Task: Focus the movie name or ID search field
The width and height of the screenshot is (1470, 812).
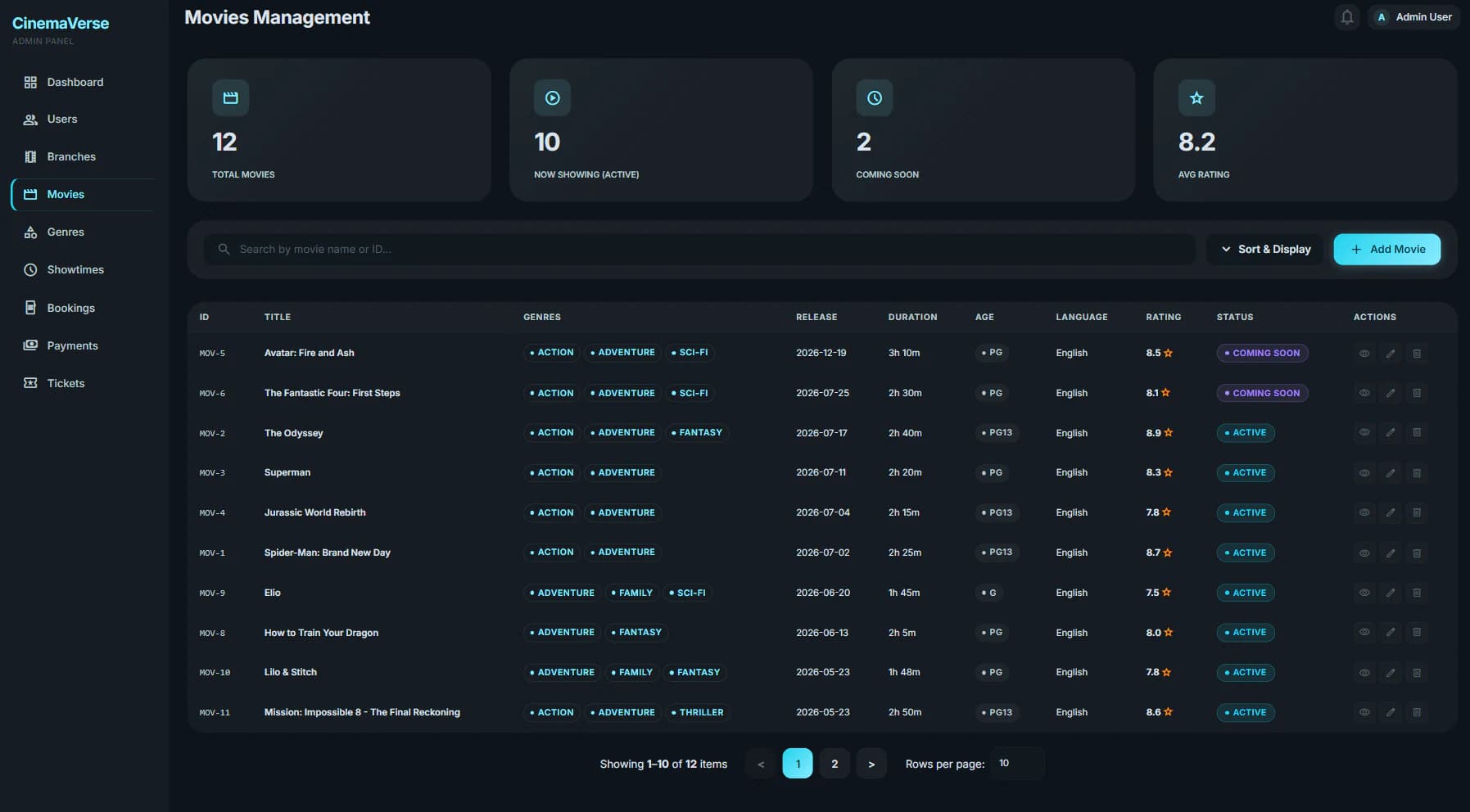Action: (x=699, y=250)
